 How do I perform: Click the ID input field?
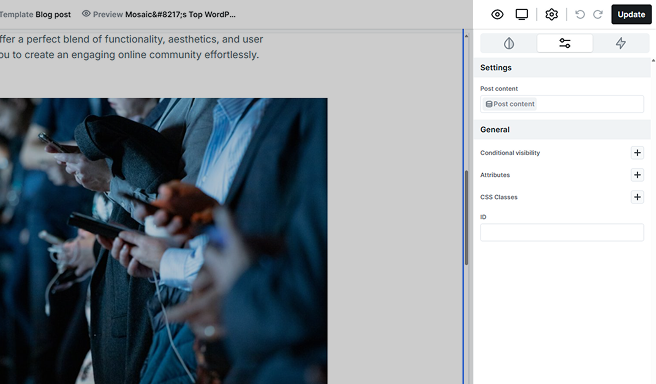click(x=562, y=232)
